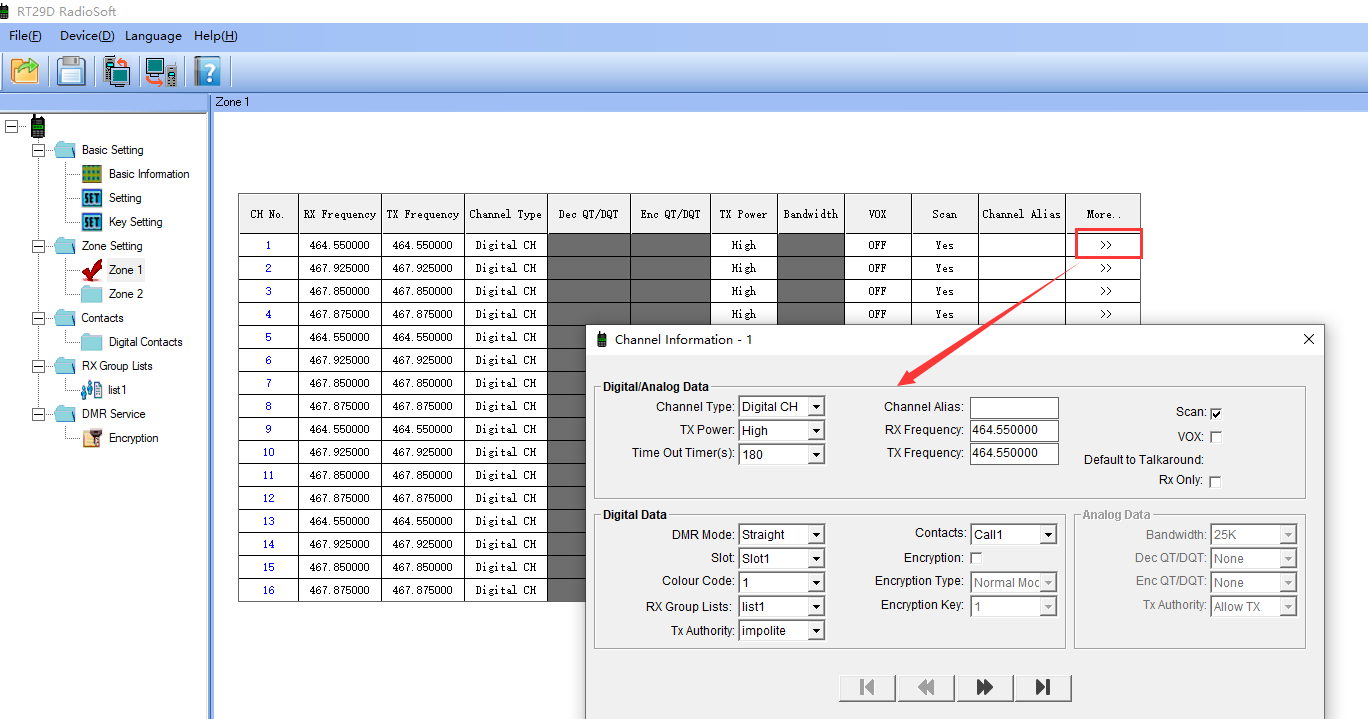
Task: Click the Save floppy disk icon
Action: point(71,71)
